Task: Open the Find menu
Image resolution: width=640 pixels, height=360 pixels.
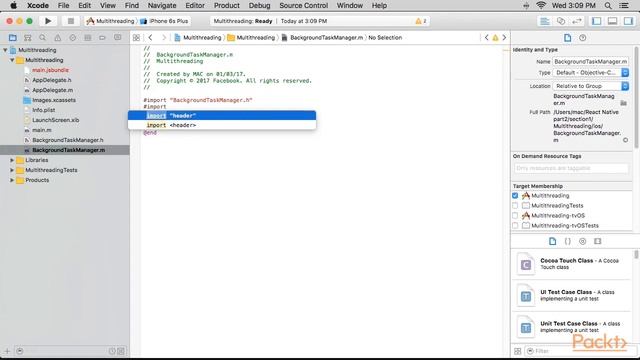Action: 131,5
